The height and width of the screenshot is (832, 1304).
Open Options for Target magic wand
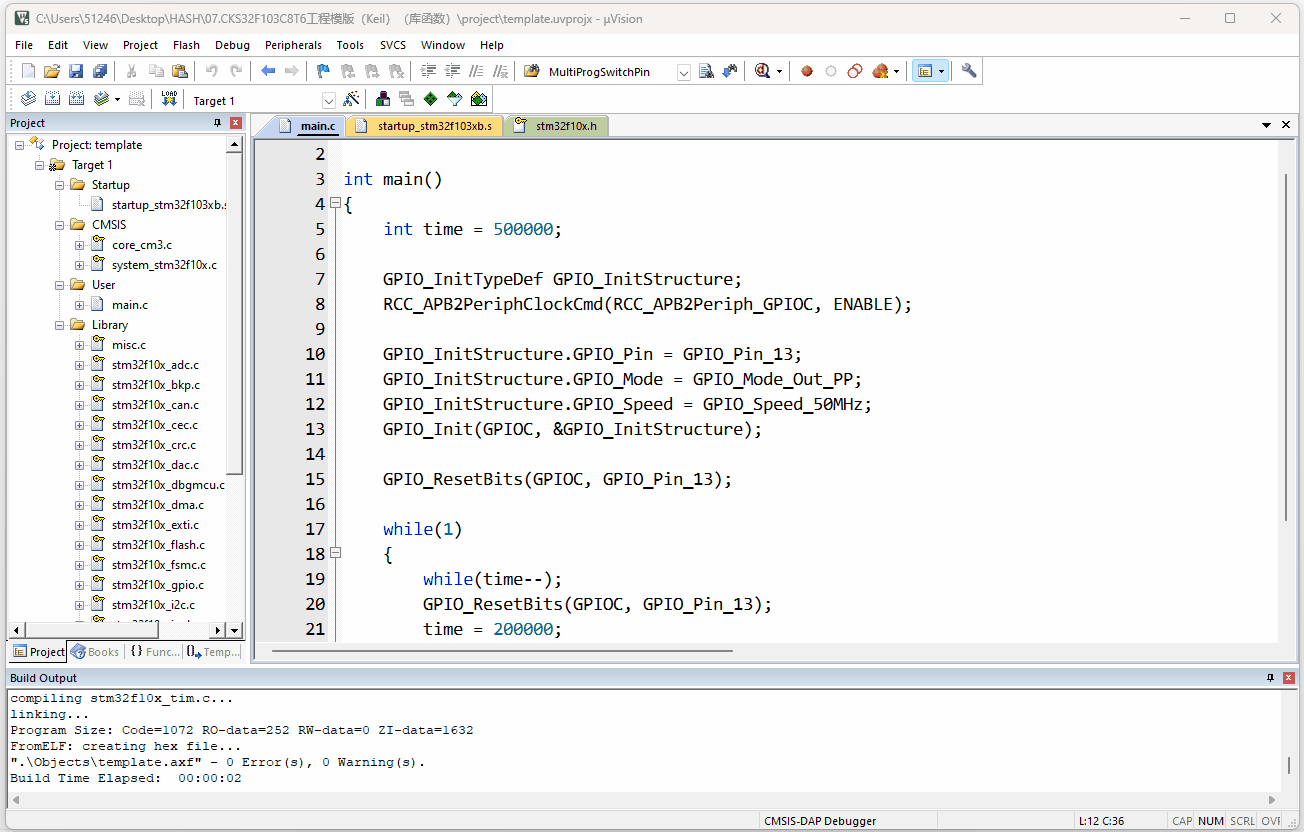(x=351, y=99)
